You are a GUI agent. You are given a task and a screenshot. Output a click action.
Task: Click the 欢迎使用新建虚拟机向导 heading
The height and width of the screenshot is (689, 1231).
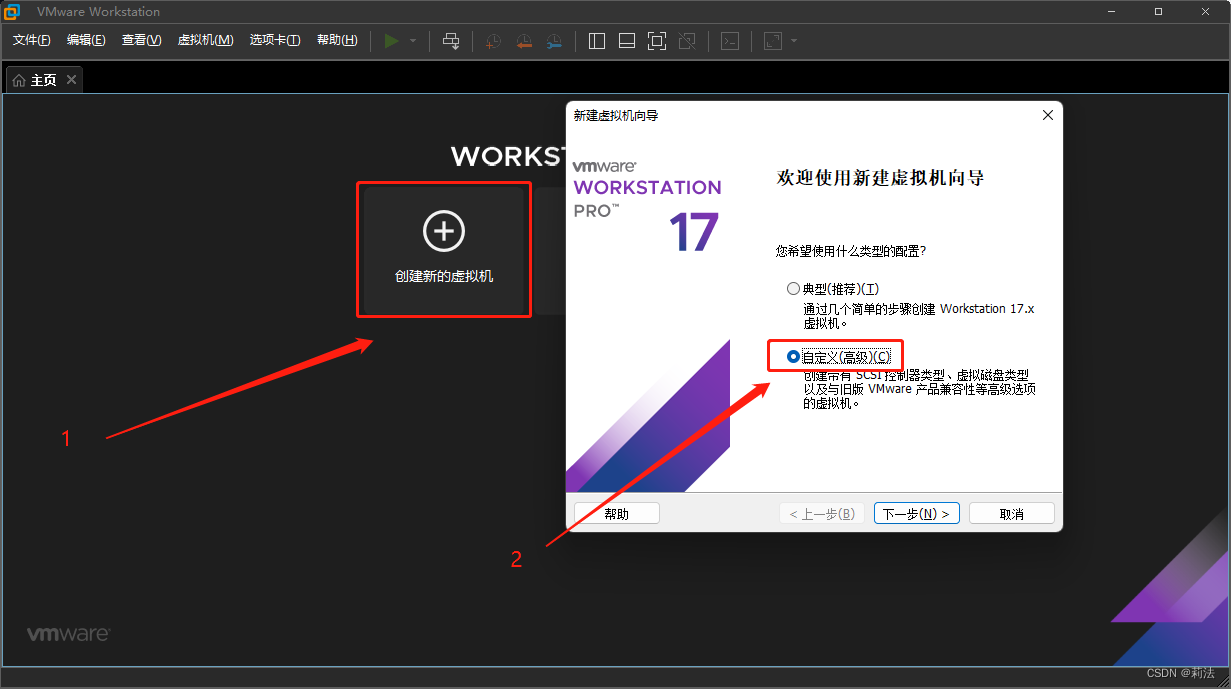880,178
